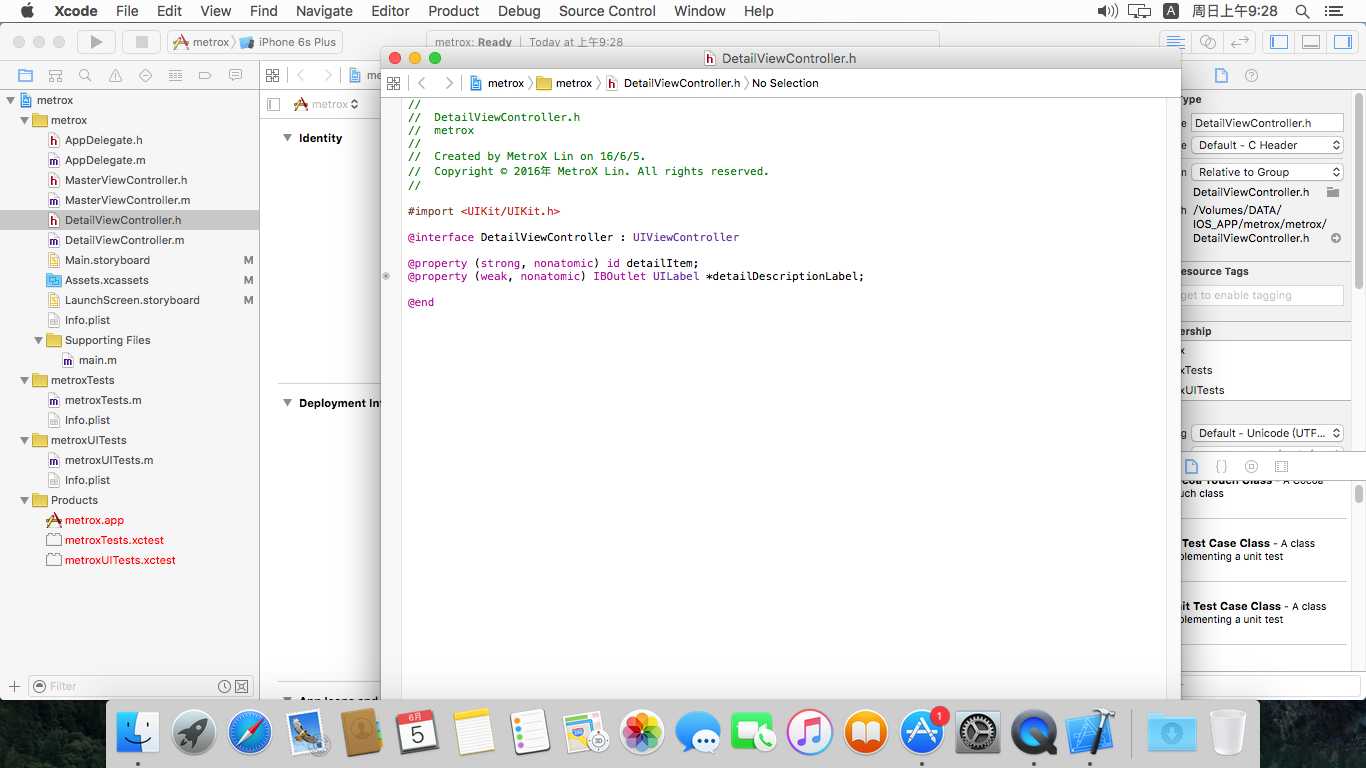Open the Test navigator diamond icon
The image size is (1366, 768).
[145, 75]
